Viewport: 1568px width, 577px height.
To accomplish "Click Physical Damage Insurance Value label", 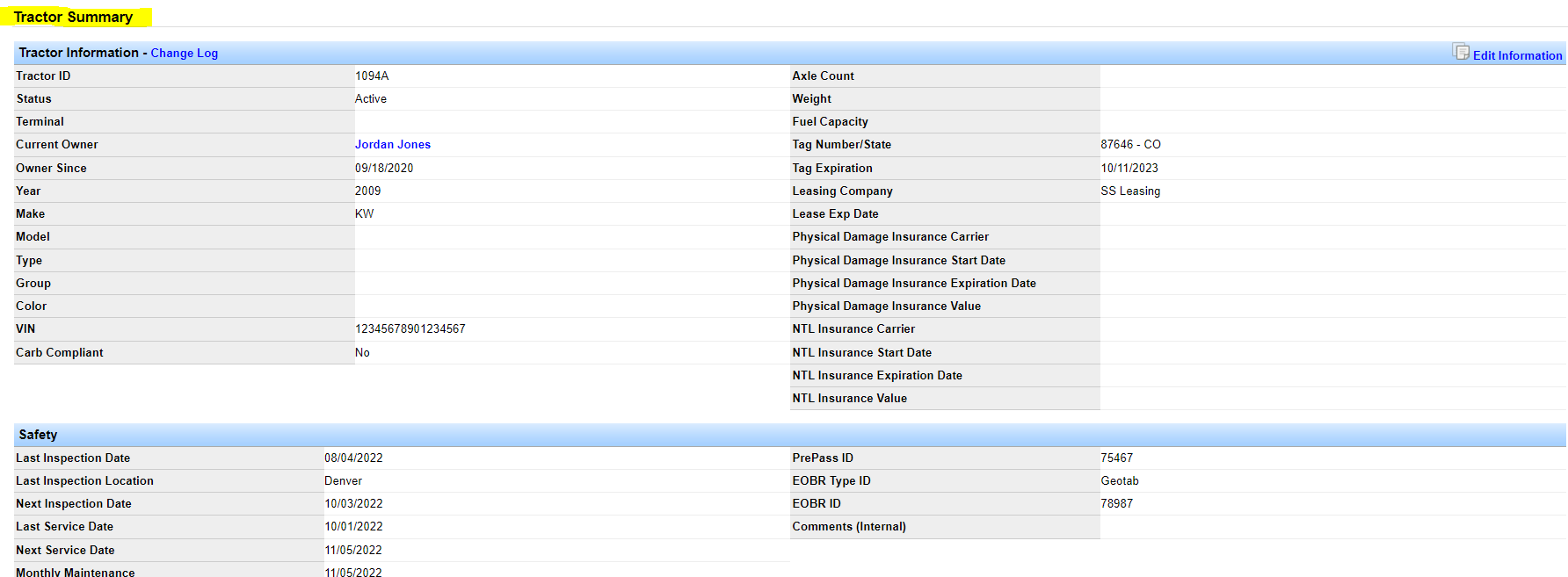I will (x=886, y=307).
